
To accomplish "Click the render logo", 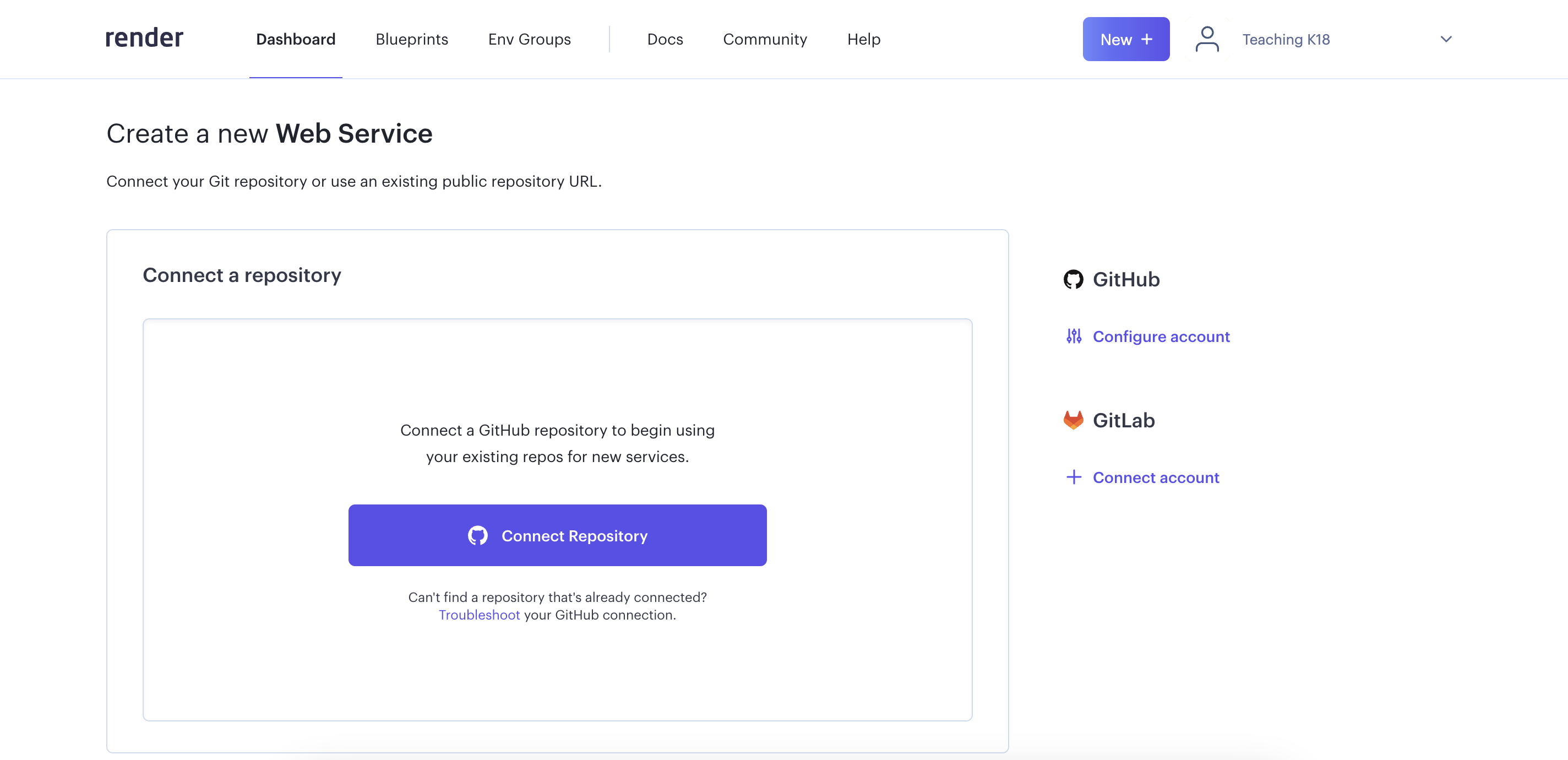I will coord(144,39).
